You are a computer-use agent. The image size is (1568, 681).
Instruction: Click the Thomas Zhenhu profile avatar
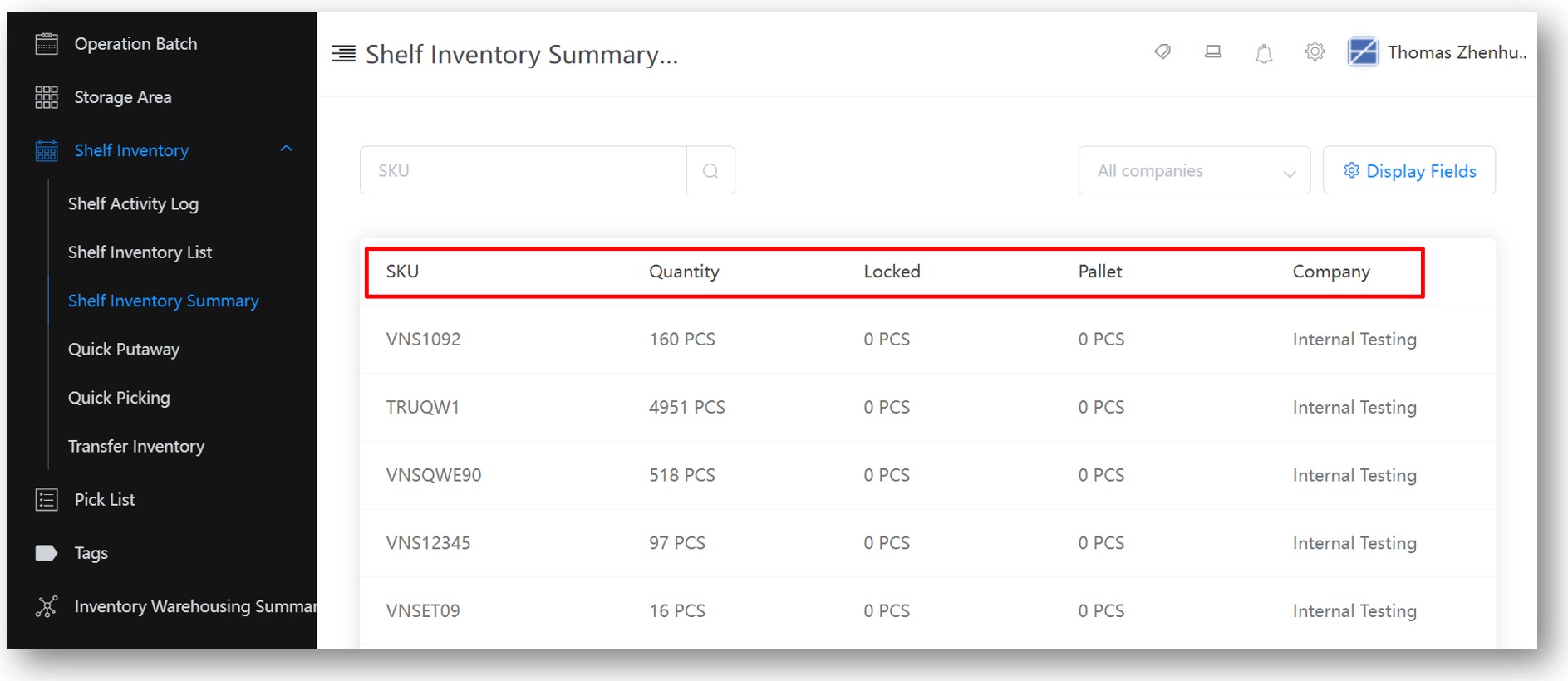point(1363,52)
